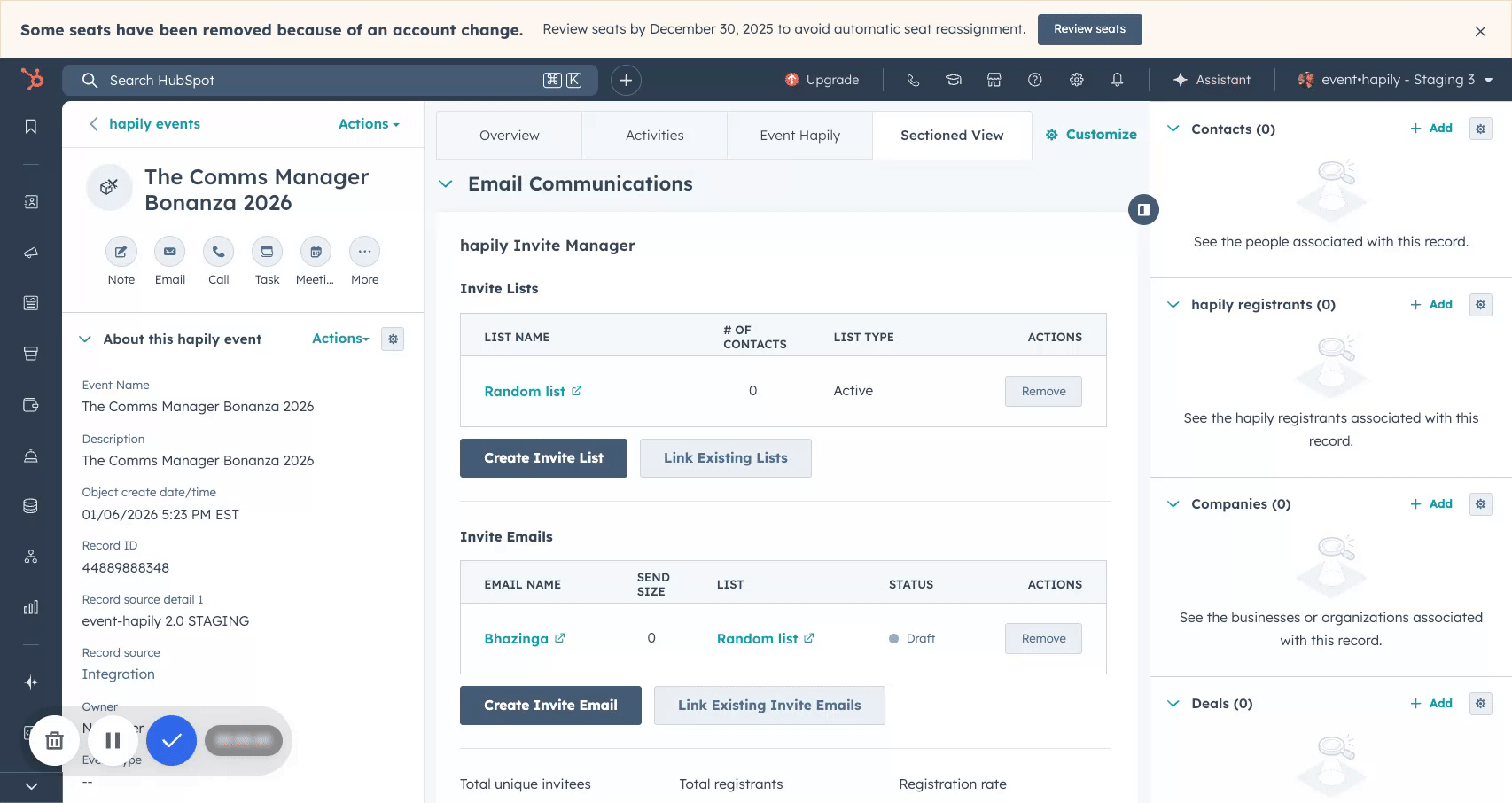This screenshot has height=803, width=1512.
Task: Open reporting bar chart sidebar icon
Action: [x=31, y=607]
